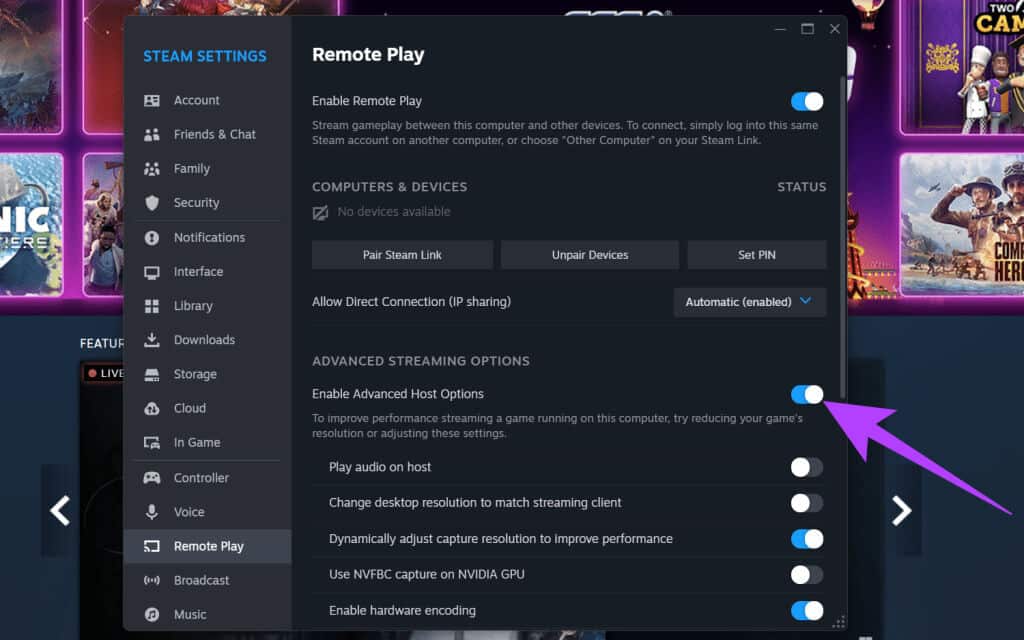Click the Voice microphone icon
This screenshot has height=640, width=1024.
[152, 512]
